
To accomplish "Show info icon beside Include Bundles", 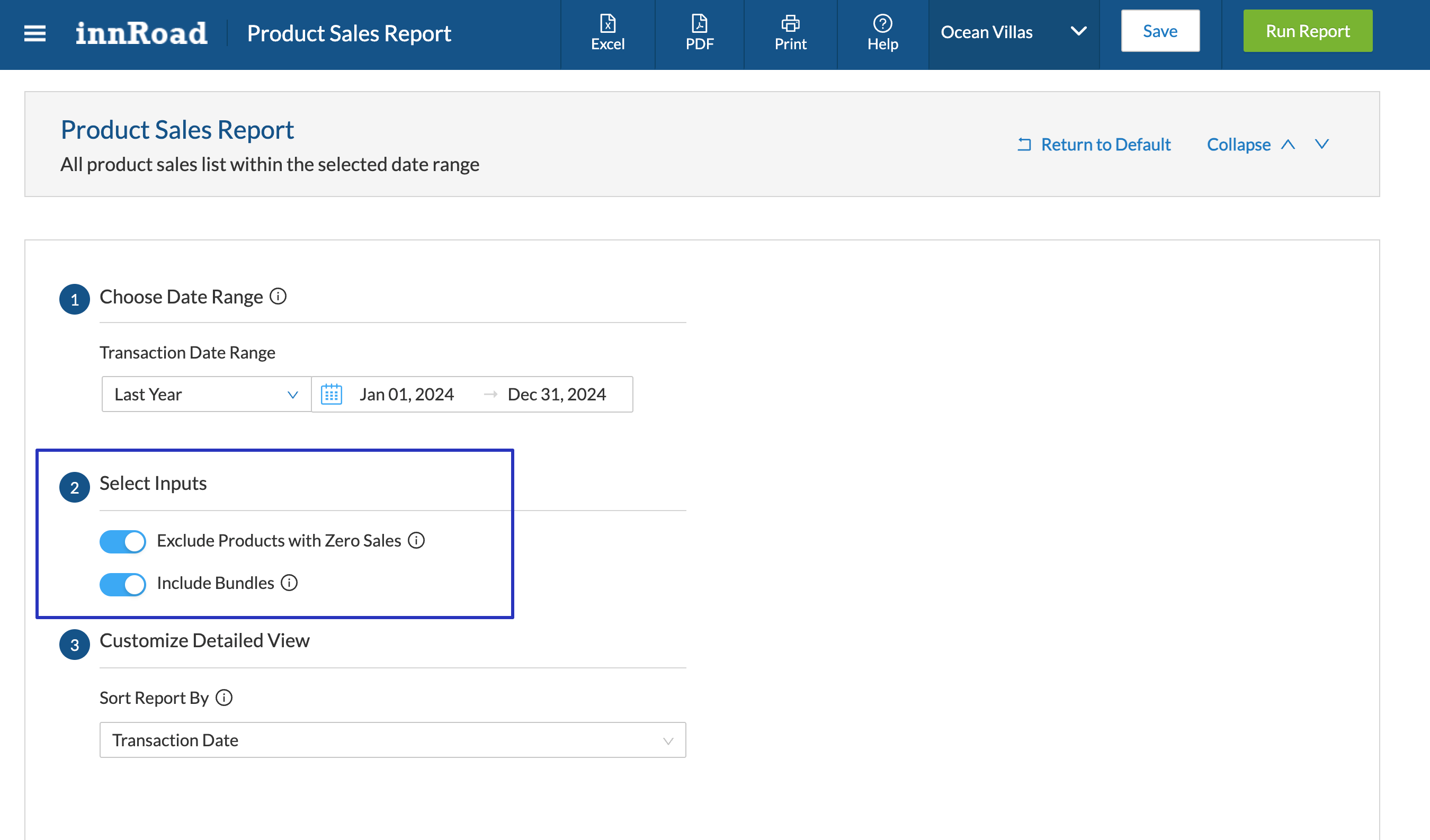I will tap(289, 582).
